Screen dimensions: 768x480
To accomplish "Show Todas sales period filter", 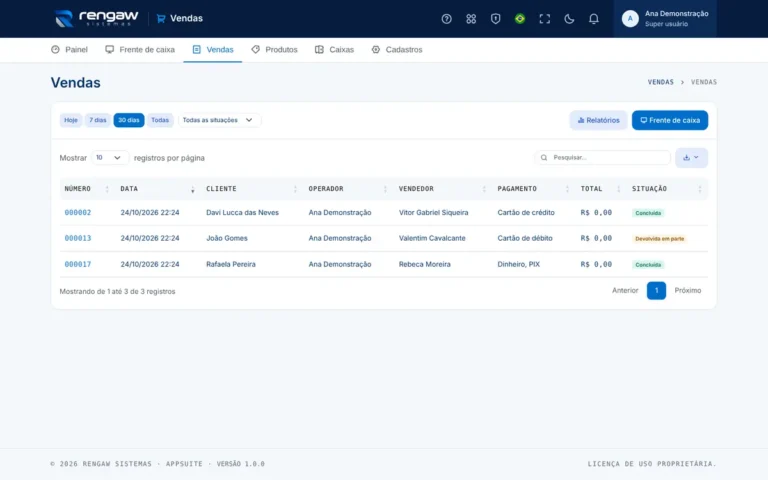I will pos(160,120).
